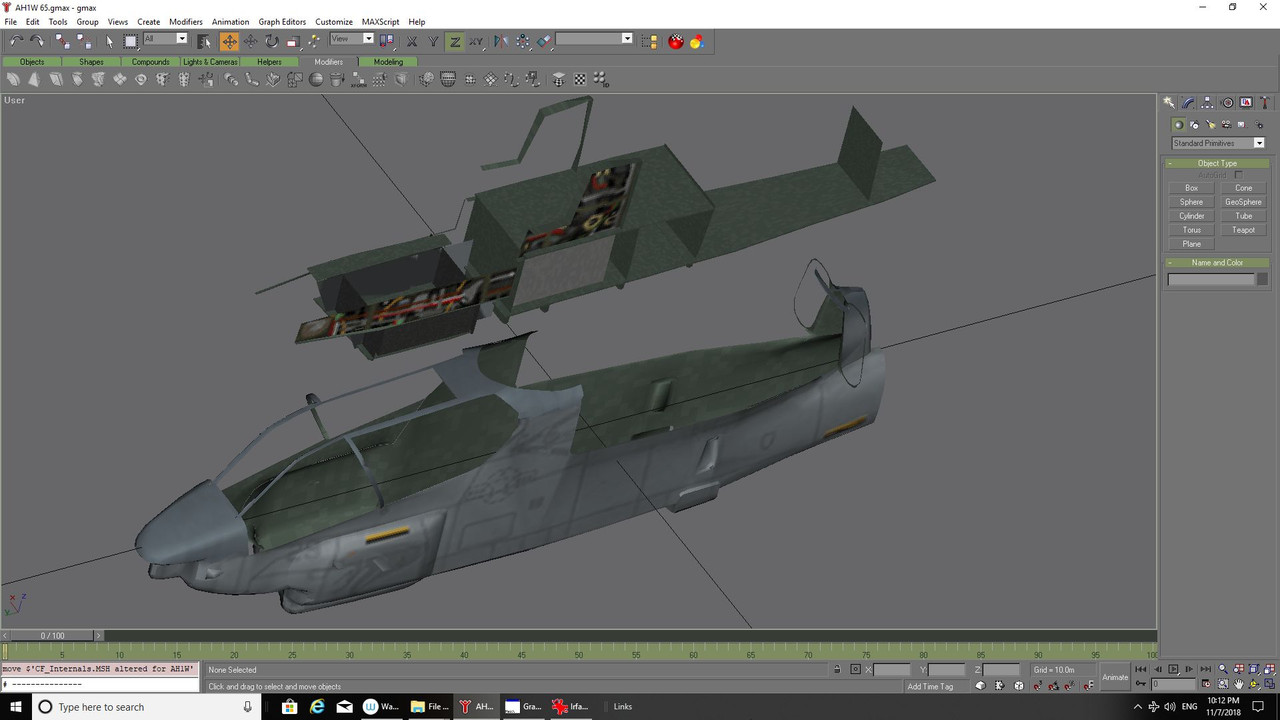Click the Undo arrow in main toolbar
Screen dimensions: 1280x720
[17, 41]
